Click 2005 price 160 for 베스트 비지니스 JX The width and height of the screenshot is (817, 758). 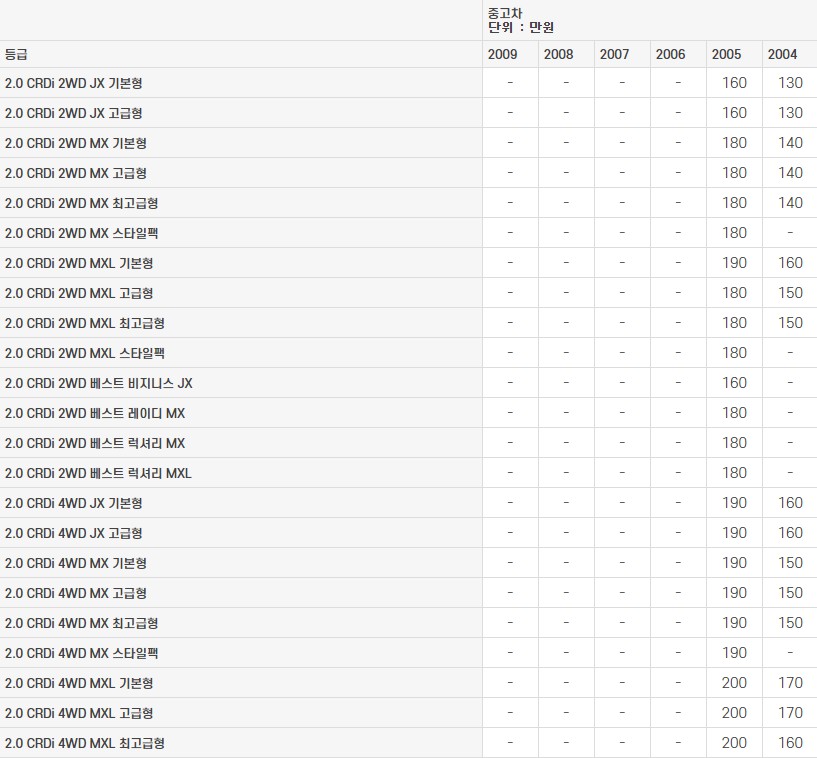coord(734,383)
